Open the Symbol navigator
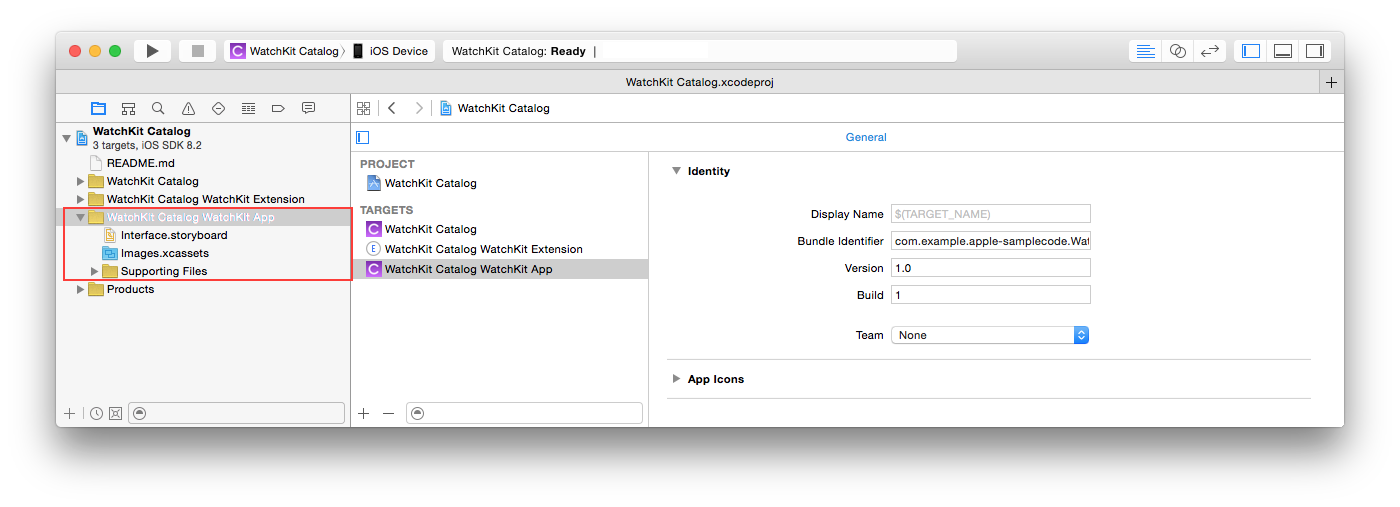1400x507 pixels. [x=128, y=108]
